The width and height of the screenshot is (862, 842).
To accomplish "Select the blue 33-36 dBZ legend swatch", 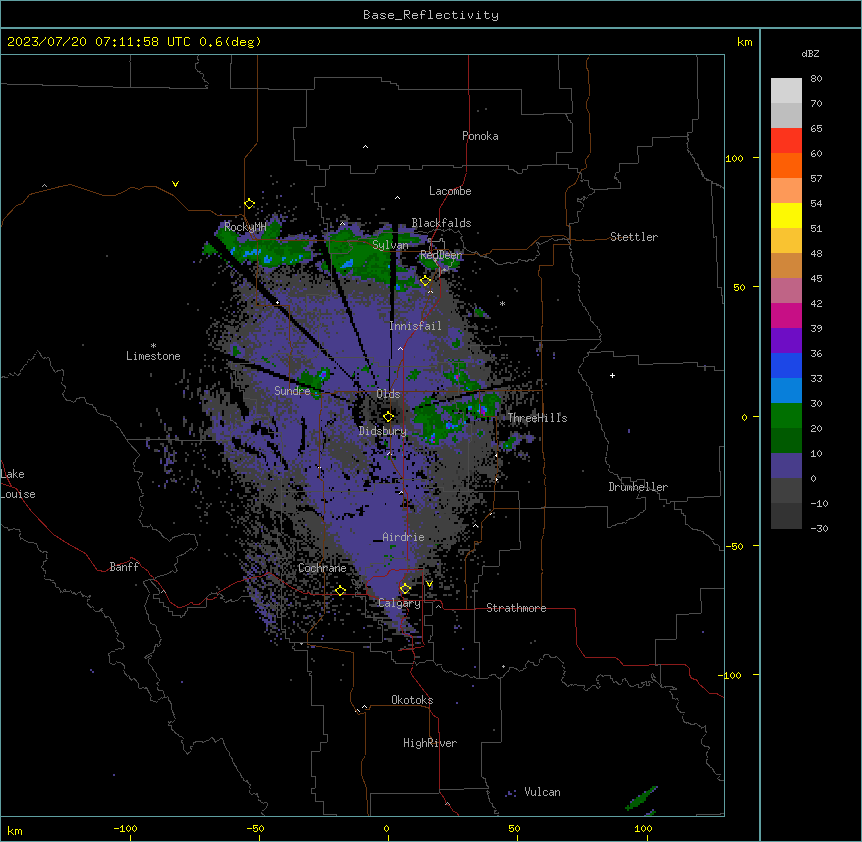I will (786, 365).
